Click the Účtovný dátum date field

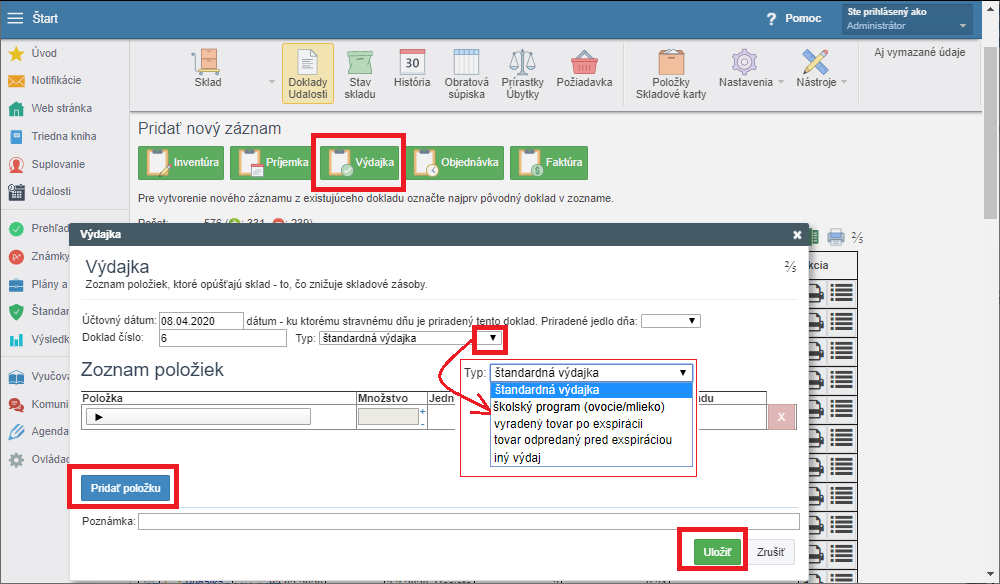tap(200, 321)
